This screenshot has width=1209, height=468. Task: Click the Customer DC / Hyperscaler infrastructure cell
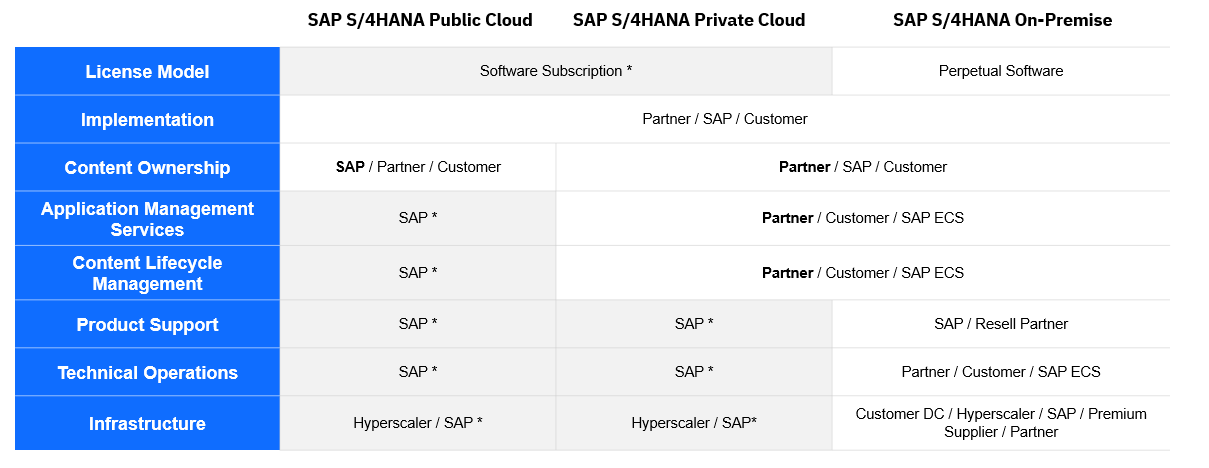point(1001,423)
